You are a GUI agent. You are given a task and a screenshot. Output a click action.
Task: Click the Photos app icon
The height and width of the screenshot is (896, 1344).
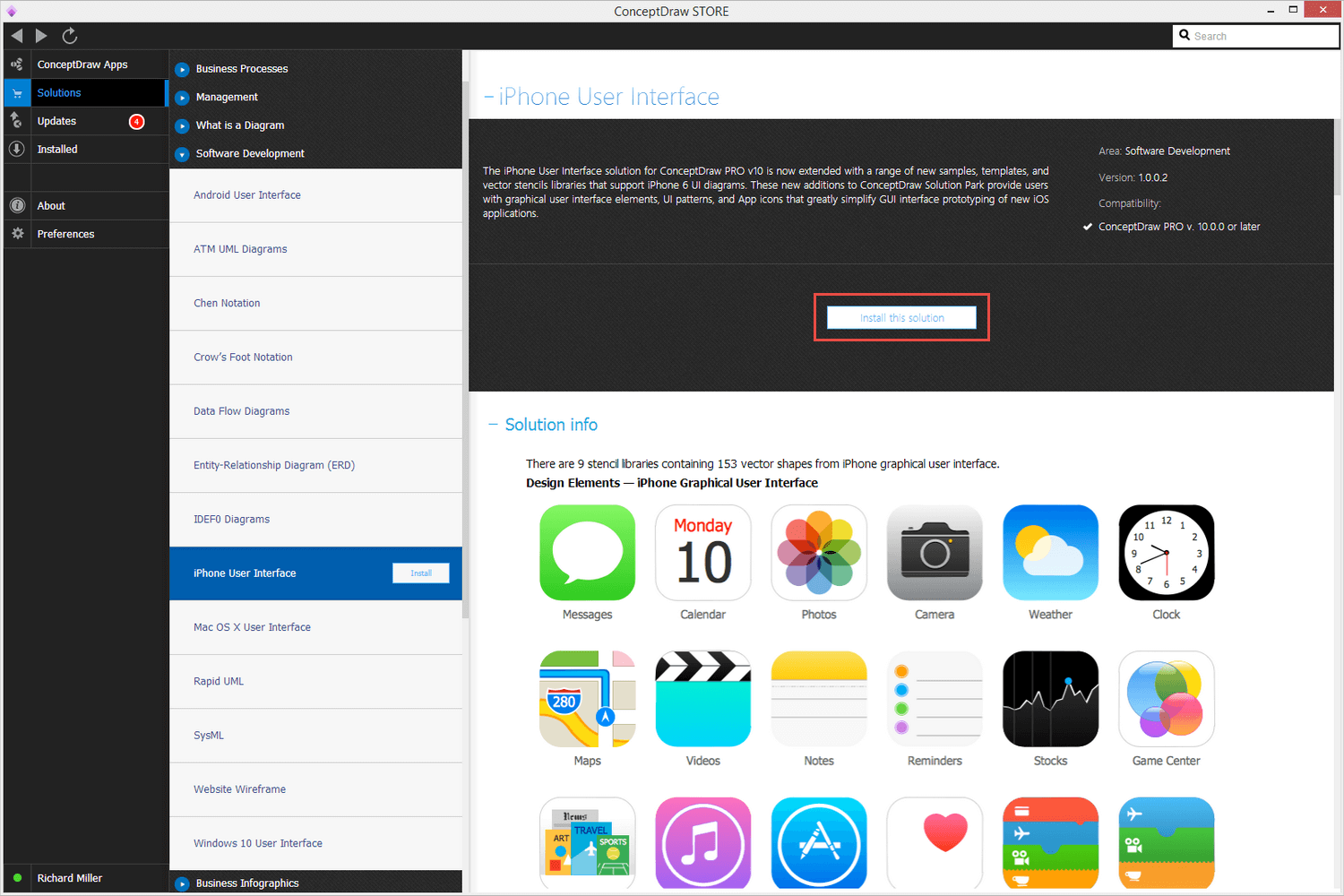point(819,553)
